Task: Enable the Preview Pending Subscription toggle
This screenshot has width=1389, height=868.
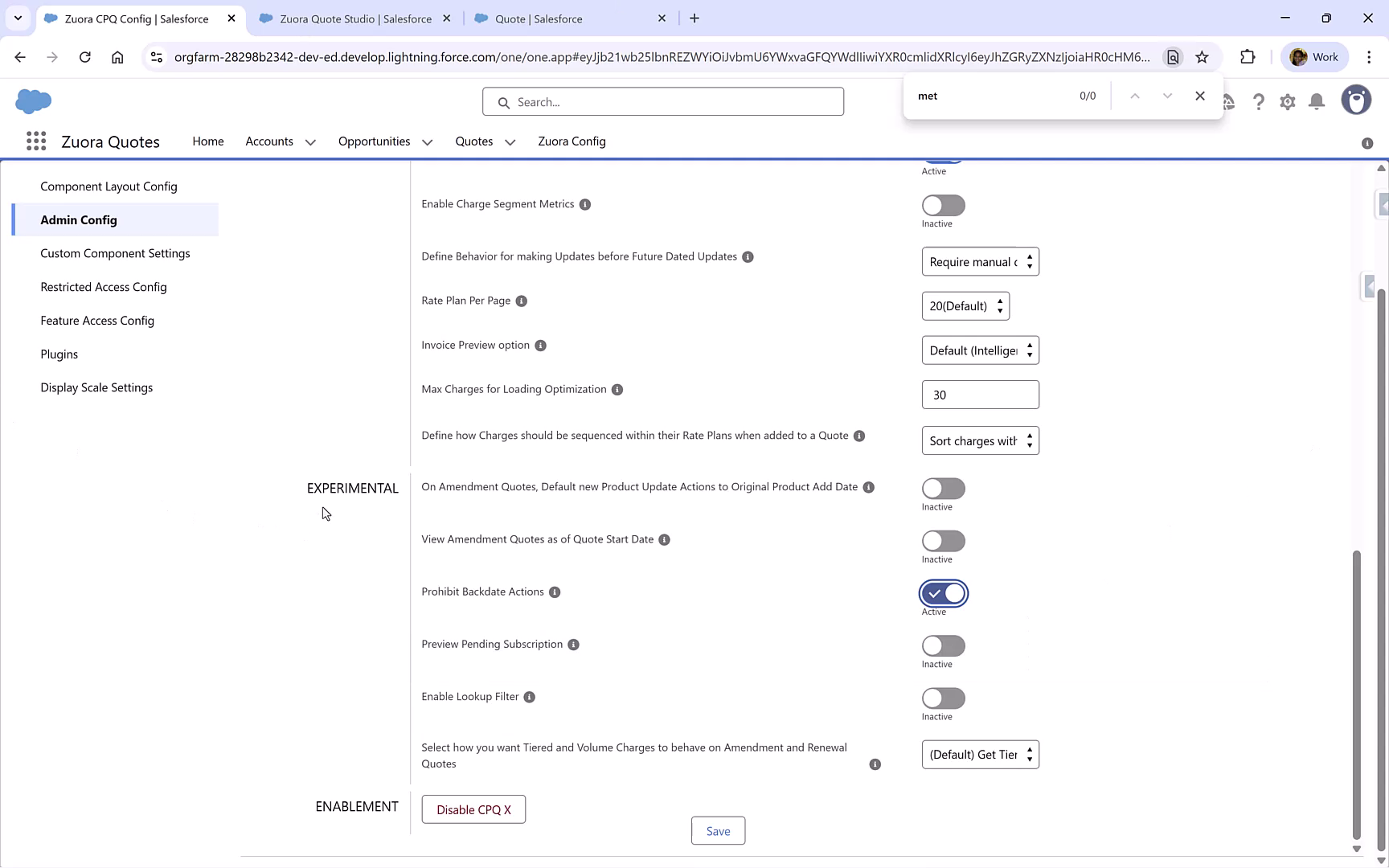Action: [943, 645]
